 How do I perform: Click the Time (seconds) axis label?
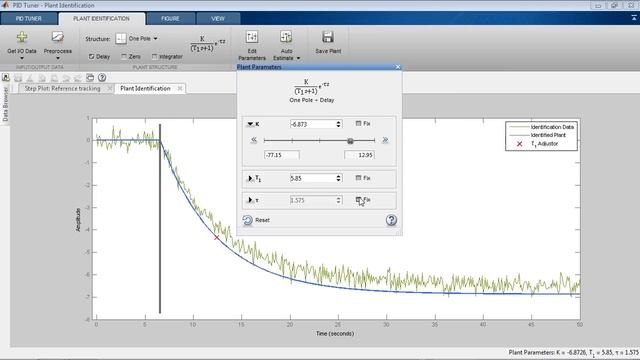335,333
